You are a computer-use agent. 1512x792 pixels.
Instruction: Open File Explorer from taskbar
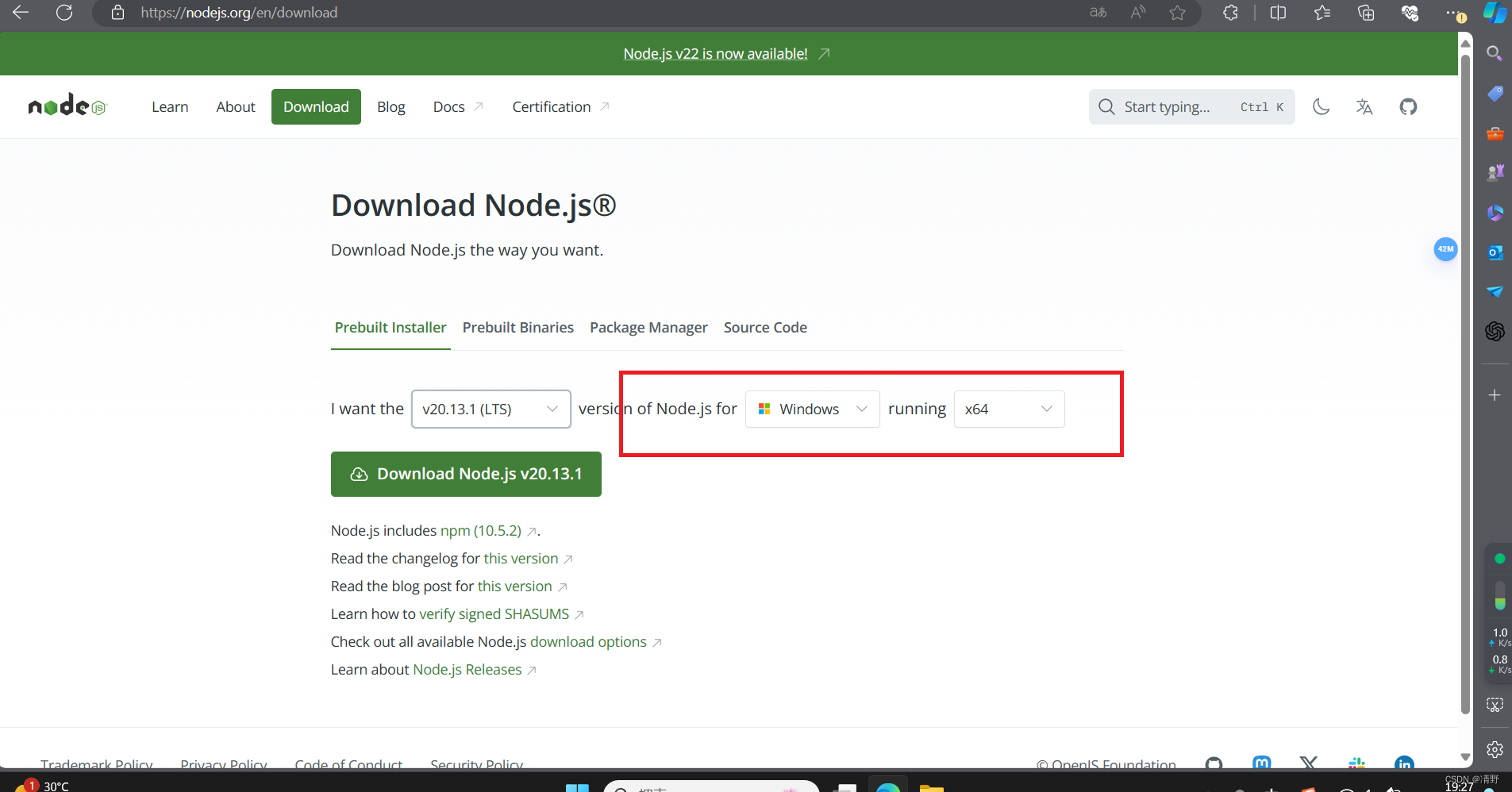pos(931,786)
